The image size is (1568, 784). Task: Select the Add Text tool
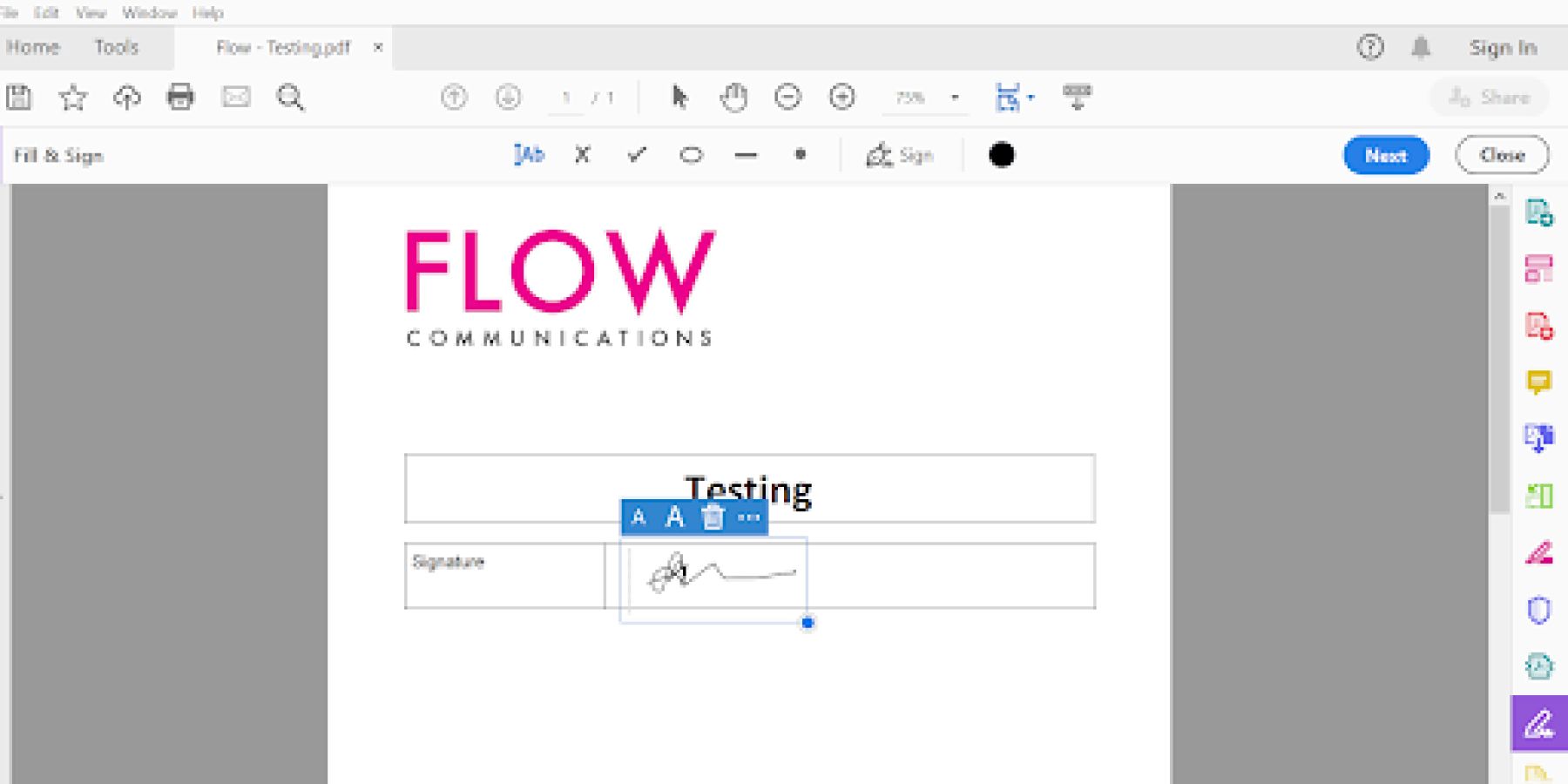pos(529,155)
